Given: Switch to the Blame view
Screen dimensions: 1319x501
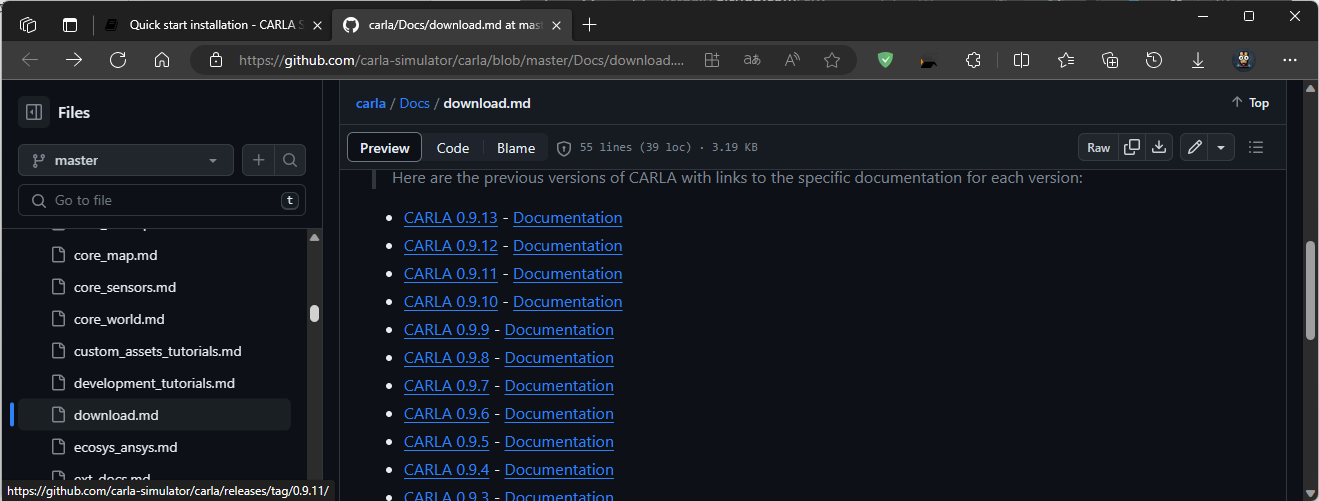Looking at the screenshot, I should 516,148.
